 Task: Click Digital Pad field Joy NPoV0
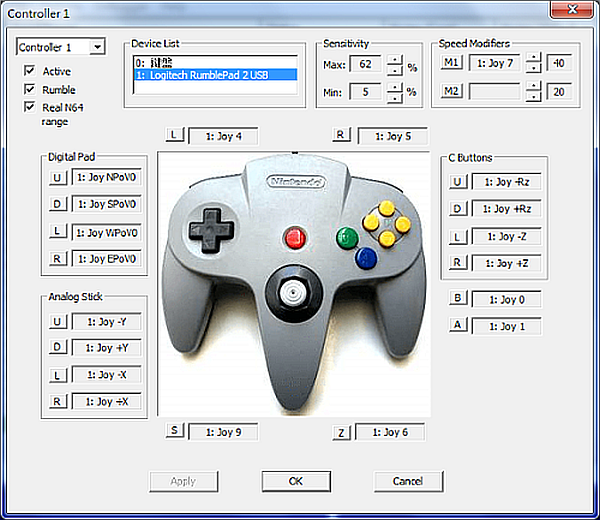pyautogui.click(x=107, y=177)
